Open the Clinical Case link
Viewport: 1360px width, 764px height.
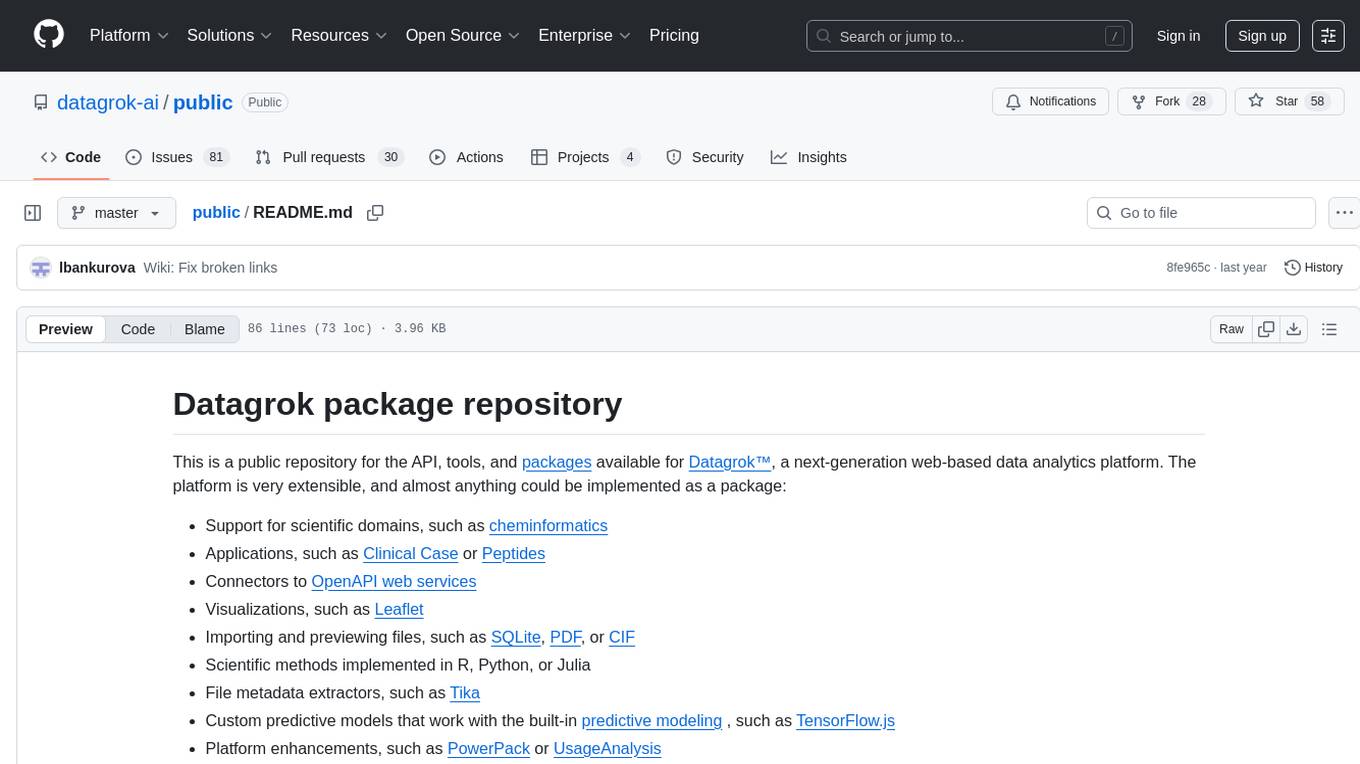[410, 553]
